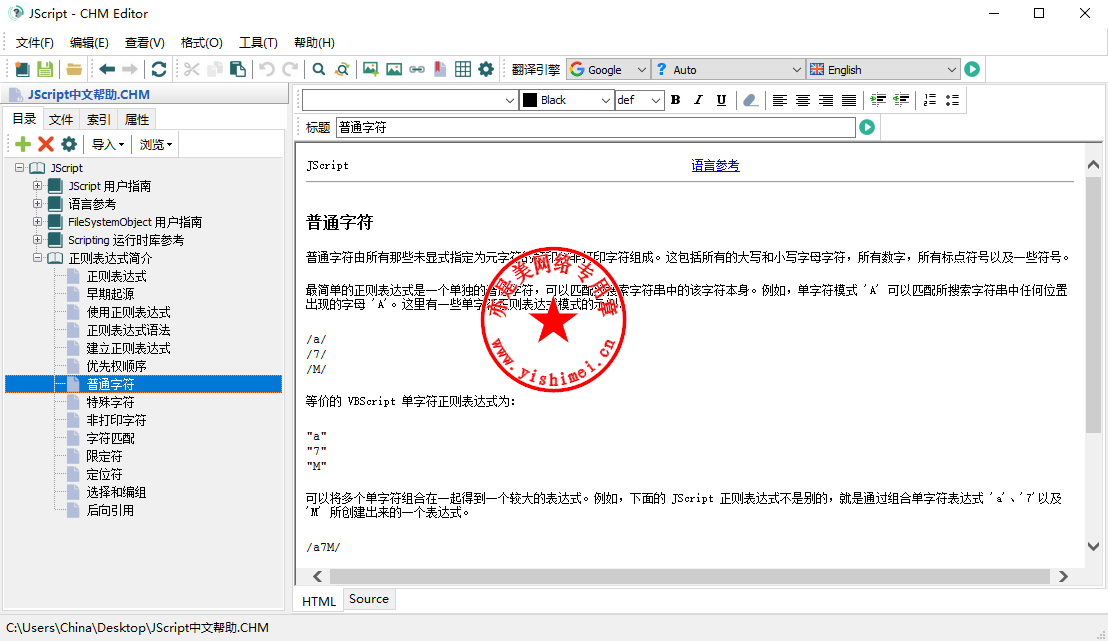The height and width of the screenshot is (641, 1108).
Task: Switch to the 索引 tab
Action: point(99,119)
